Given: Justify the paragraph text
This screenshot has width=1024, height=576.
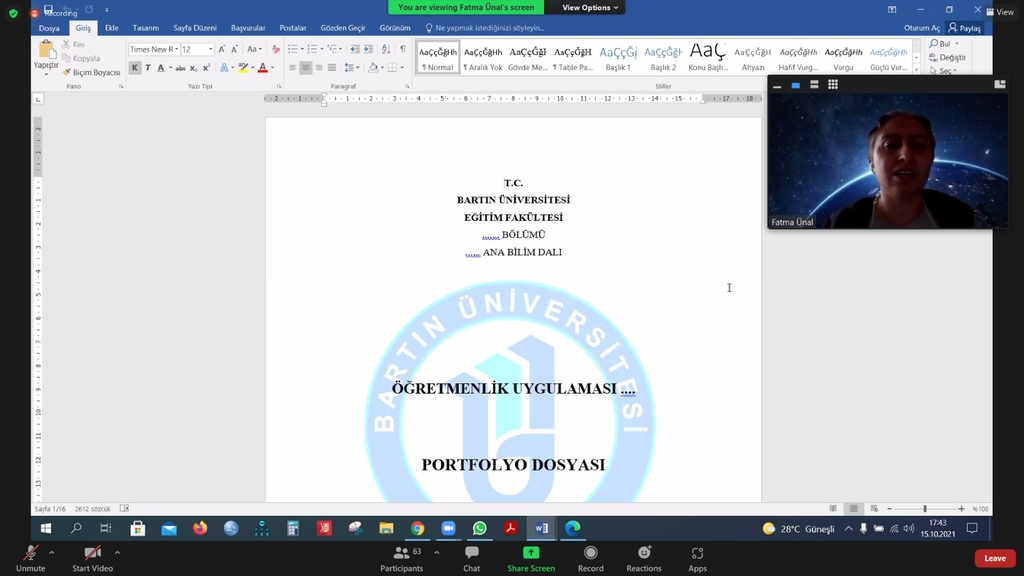Looking at the screenshot, I should 332,68.
